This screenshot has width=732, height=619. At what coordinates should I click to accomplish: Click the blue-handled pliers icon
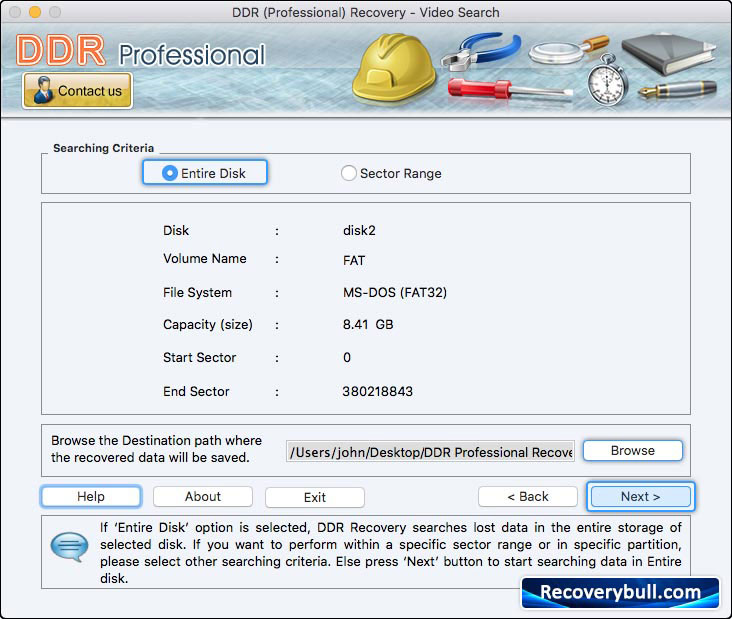tap(481, 51)
